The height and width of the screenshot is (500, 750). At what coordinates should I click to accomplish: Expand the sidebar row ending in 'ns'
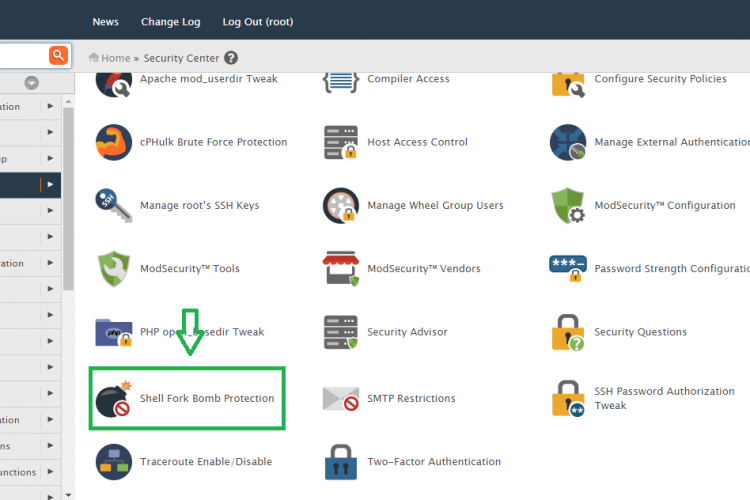click(50, 445)
